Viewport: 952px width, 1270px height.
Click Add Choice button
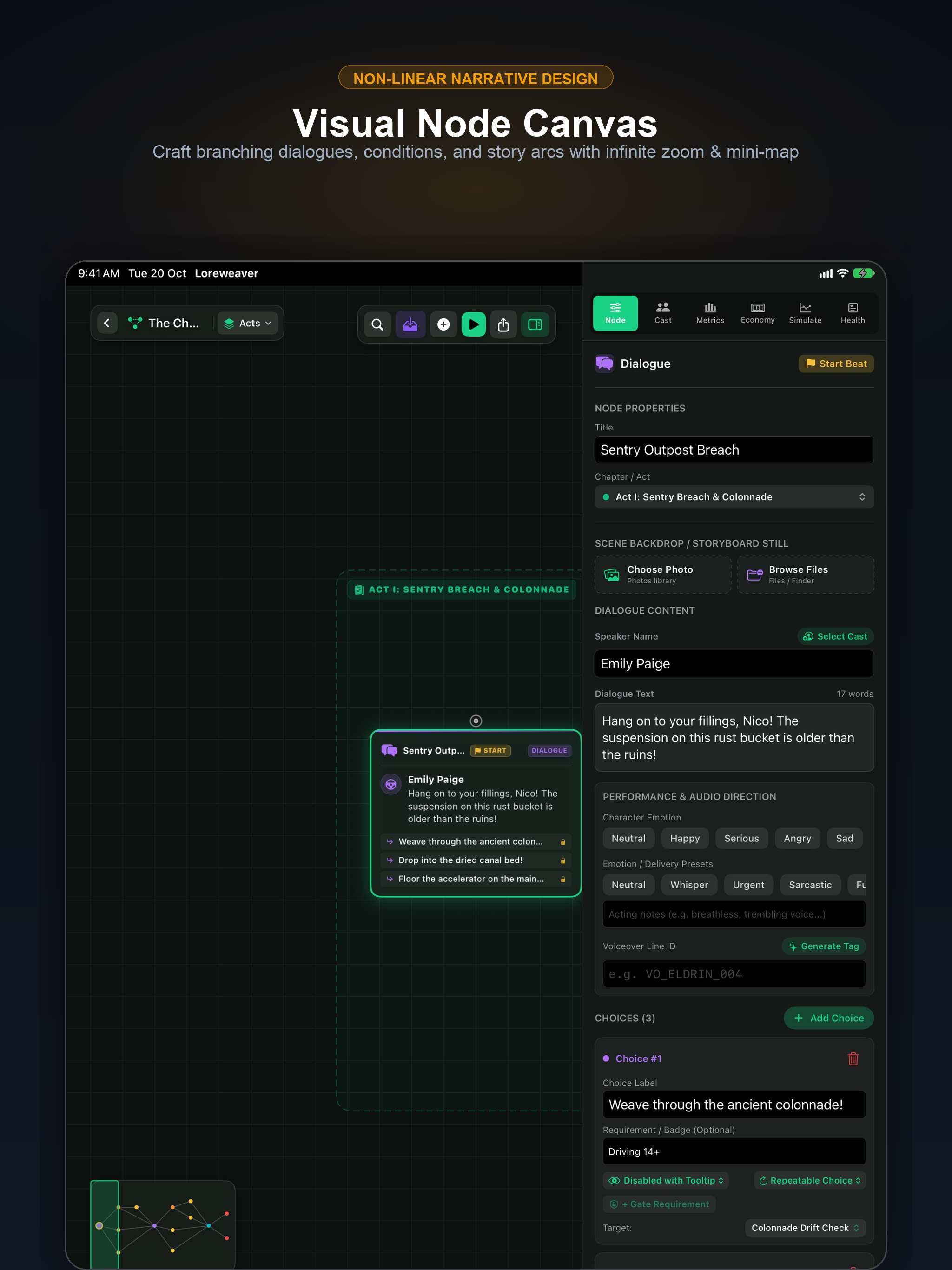pyautogui.click(x=828, y=1018)
